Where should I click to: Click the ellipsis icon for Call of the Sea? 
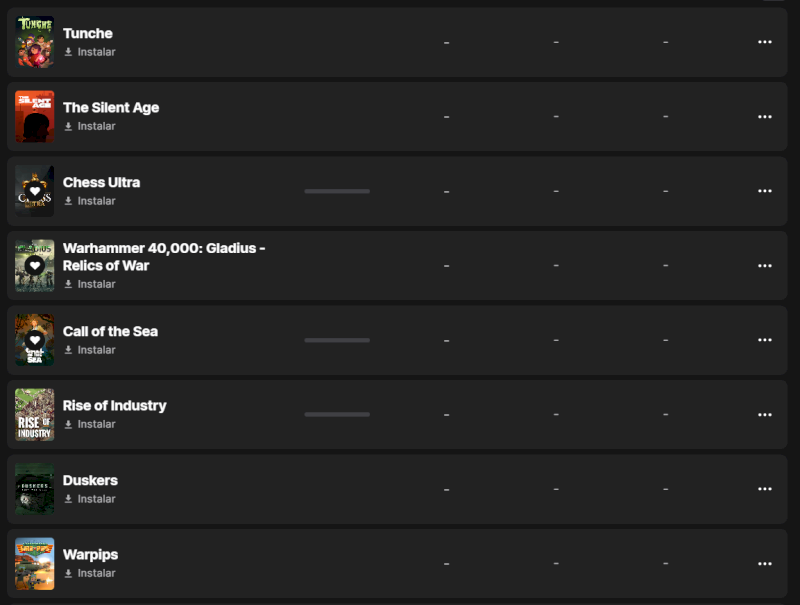(x=765, y=340)
